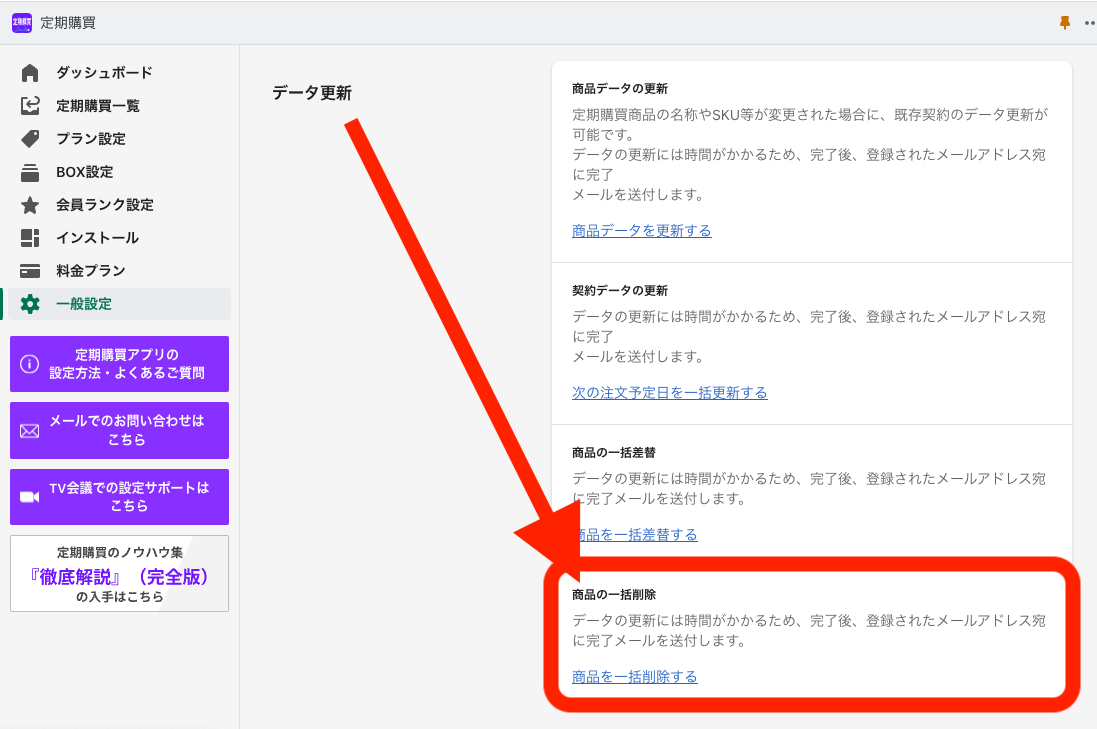
Task: Select the インストール sidebar item
Action: tap(97, 238)
